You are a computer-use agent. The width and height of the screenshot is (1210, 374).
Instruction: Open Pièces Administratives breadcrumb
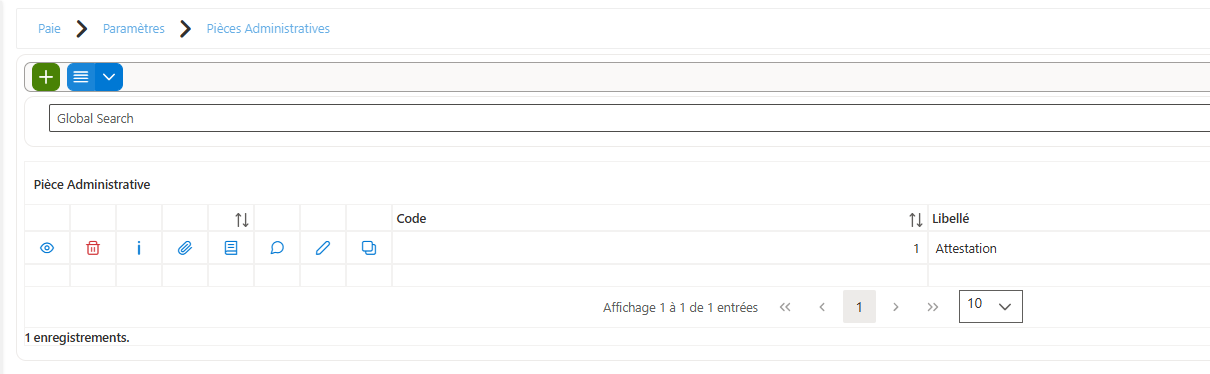coord(268,29)
